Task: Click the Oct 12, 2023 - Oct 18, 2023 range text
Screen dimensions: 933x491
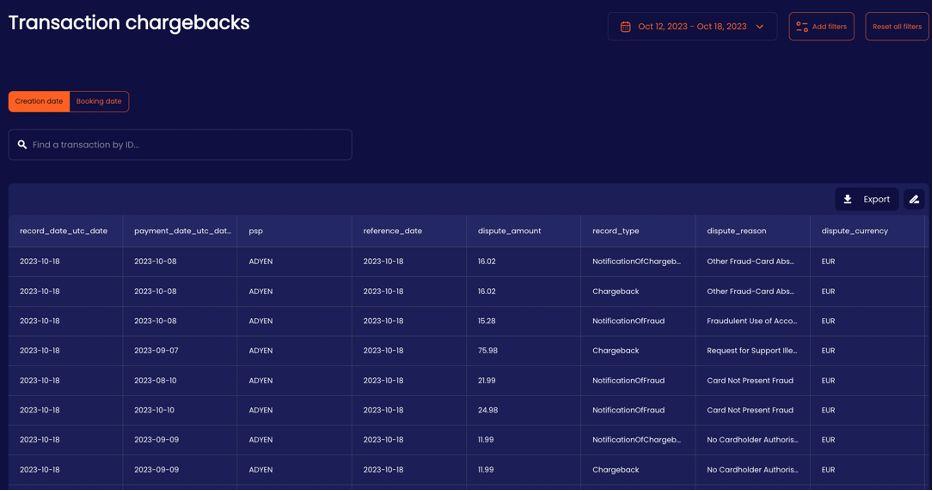Action: tap(692, 27)
